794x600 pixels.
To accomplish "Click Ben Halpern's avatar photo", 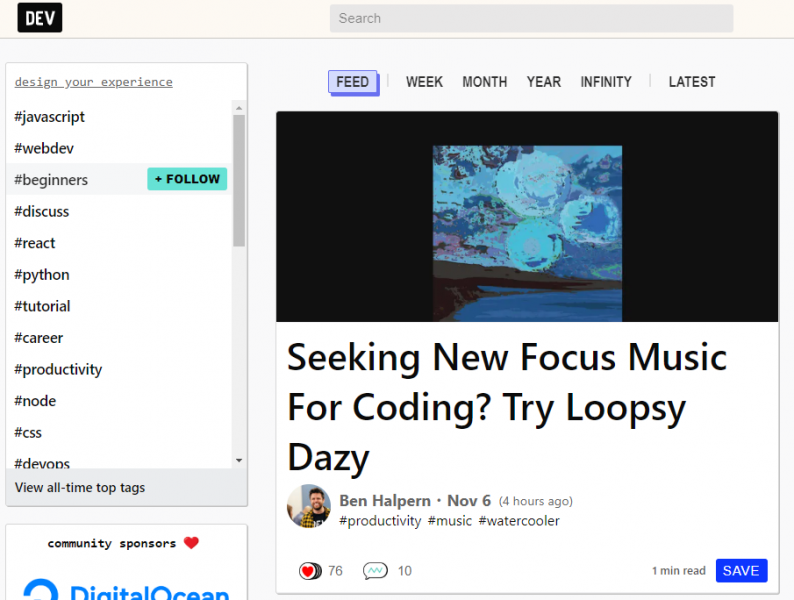I will [309, 506].
